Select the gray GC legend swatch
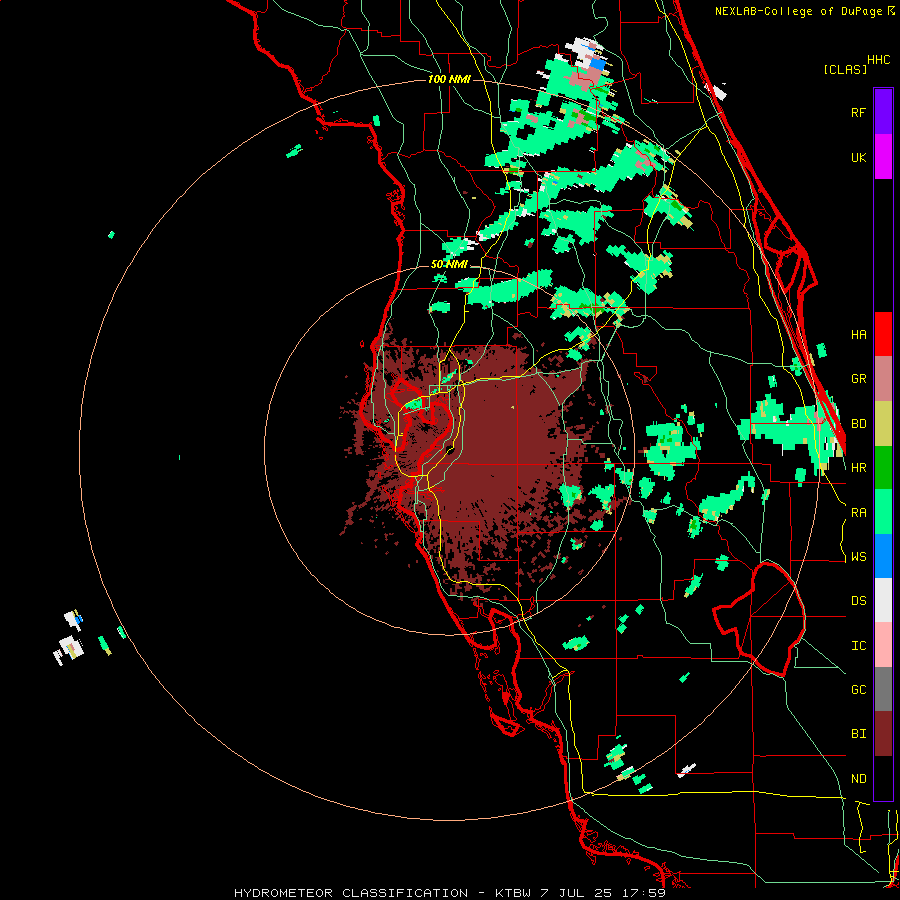 click(x=883, y=689)
